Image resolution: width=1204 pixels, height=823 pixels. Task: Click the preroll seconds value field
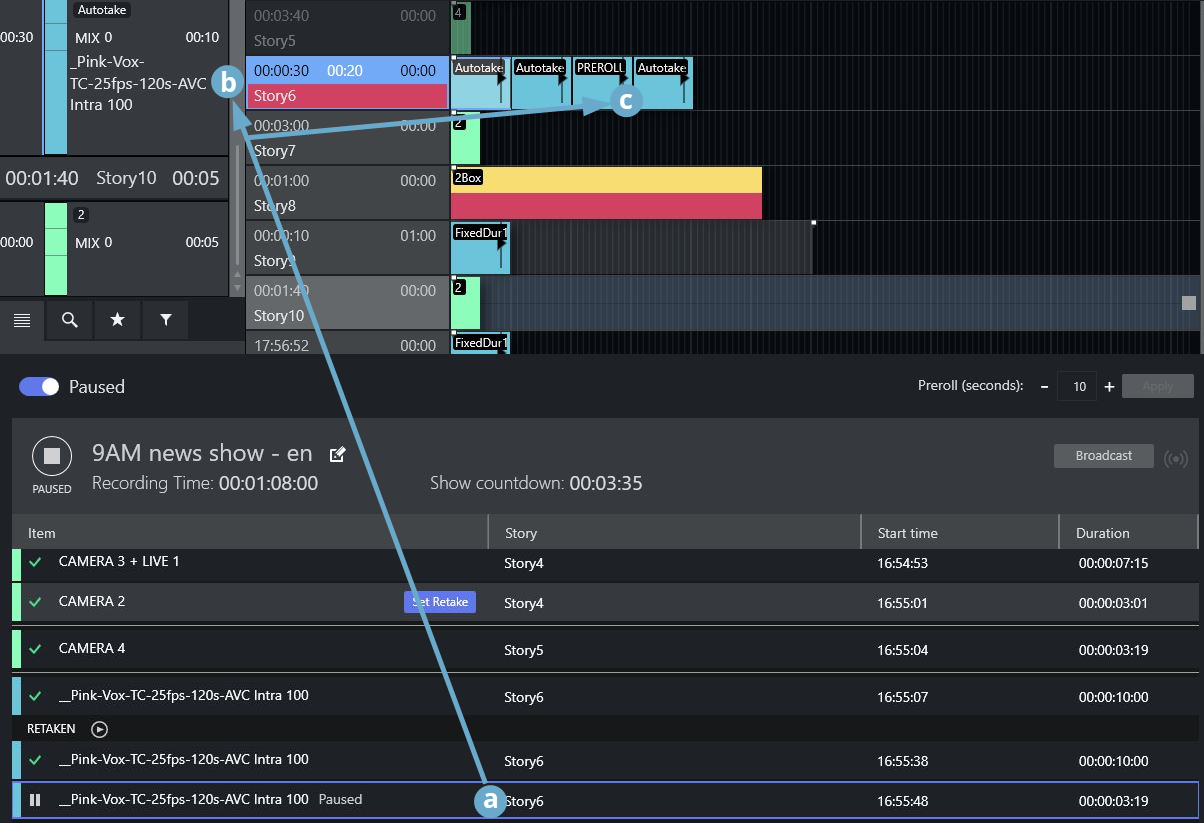coord(1076,387)
